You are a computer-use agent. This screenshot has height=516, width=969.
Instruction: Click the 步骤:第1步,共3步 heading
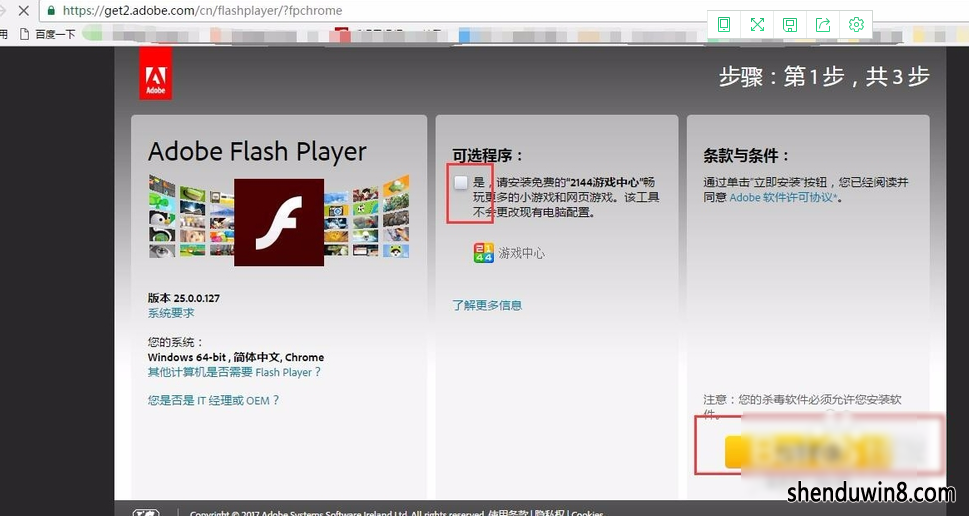coord(824,77)
